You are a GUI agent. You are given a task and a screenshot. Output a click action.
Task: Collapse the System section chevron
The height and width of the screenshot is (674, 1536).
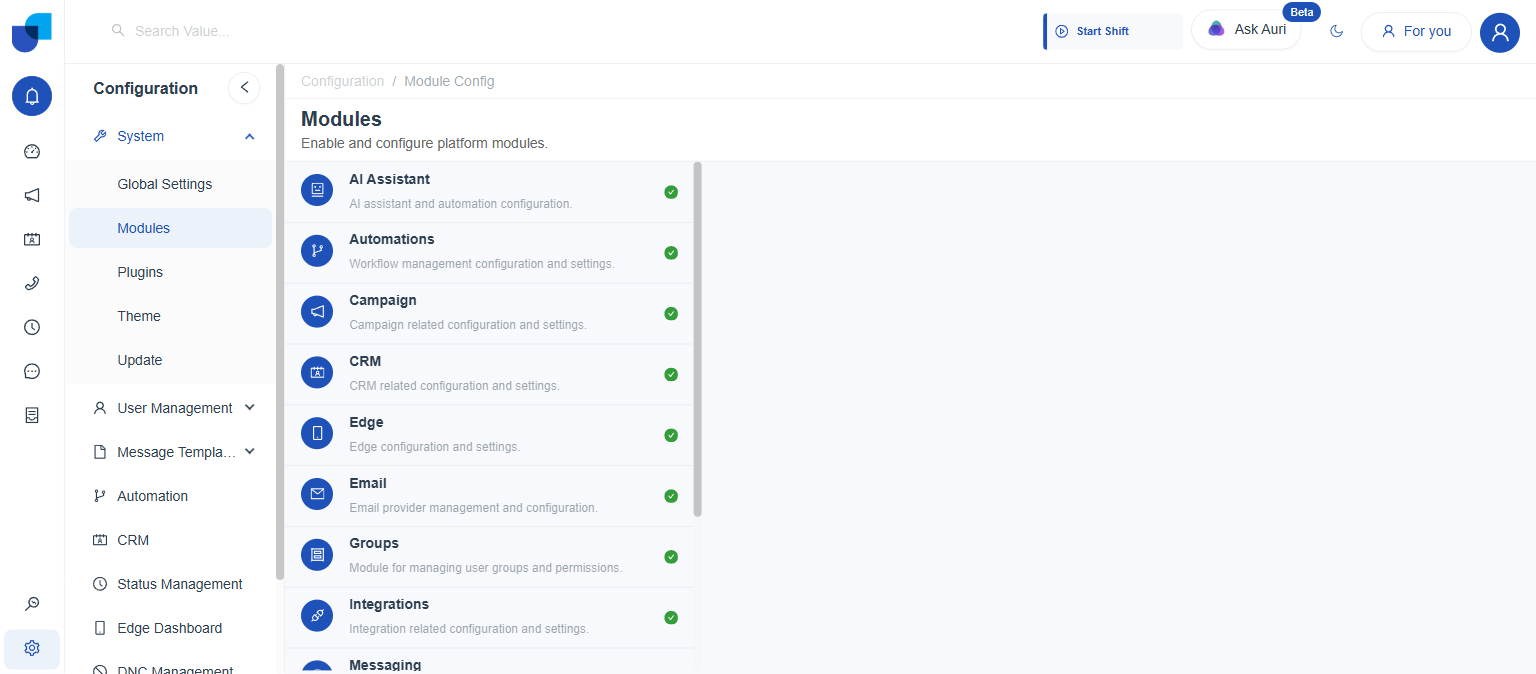(x=250, y=136)
